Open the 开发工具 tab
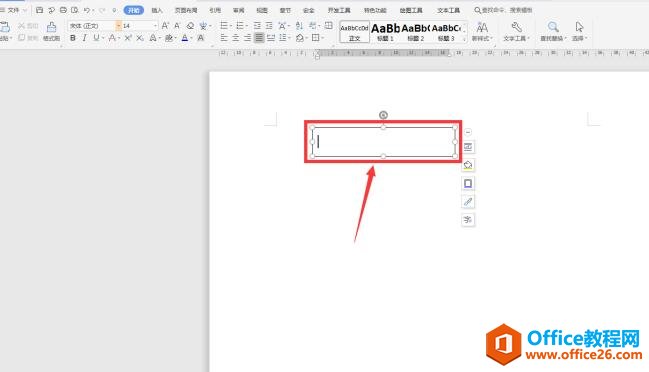Viewport: 649px width, 372px height. (339, 10)
